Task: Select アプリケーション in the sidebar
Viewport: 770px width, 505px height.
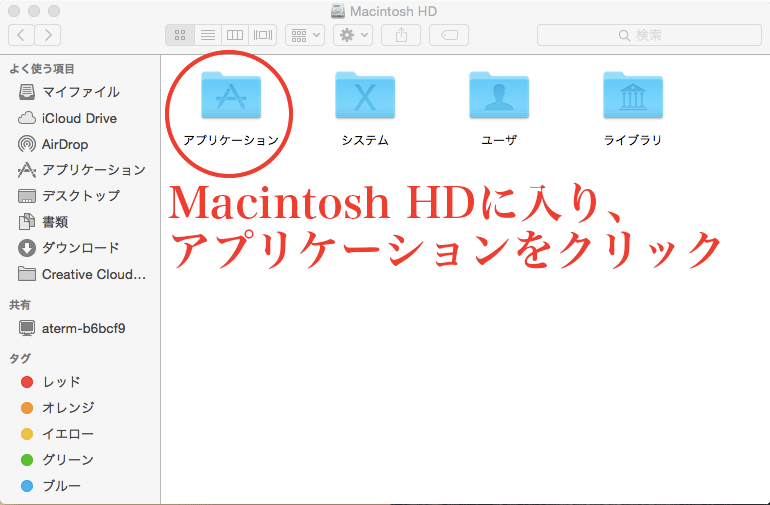Action: click(80, 170)
